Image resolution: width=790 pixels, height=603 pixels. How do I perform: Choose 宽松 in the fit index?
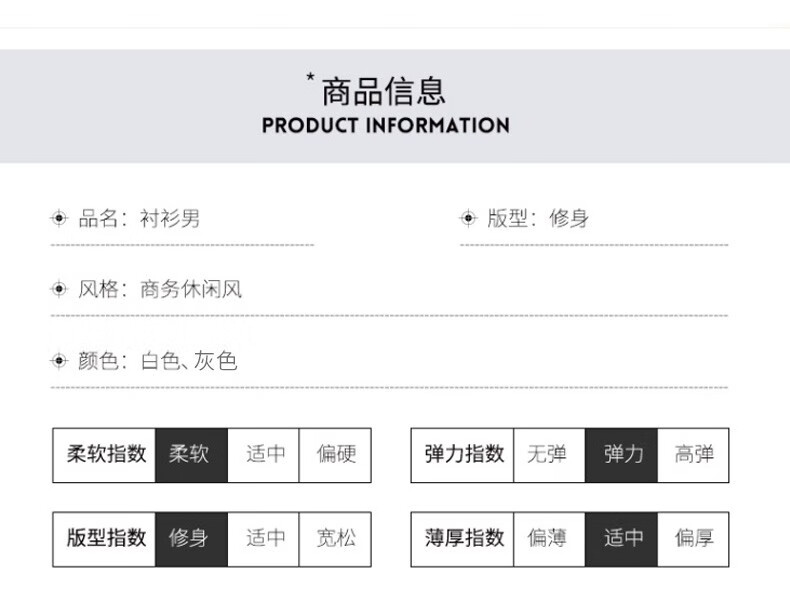click(335, 539)
